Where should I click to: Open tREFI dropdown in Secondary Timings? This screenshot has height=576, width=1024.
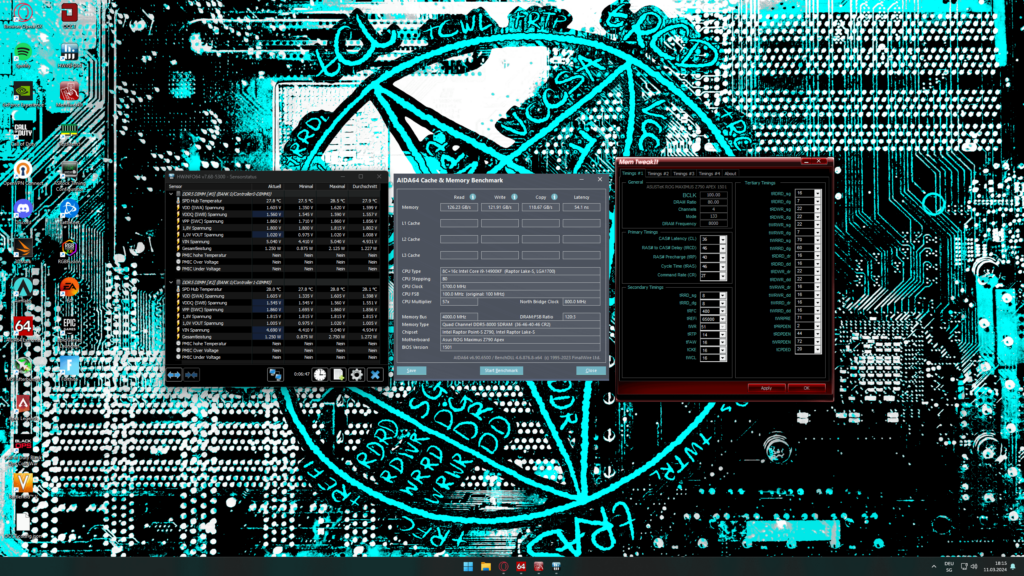(723, 319)
